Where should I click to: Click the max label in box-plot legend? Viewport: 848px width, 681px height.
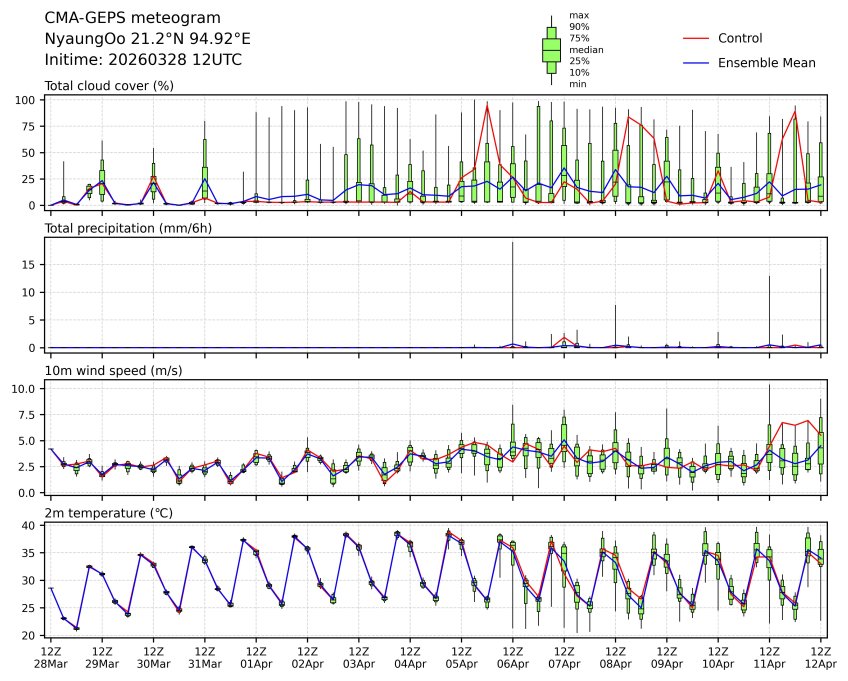(578, 15)
